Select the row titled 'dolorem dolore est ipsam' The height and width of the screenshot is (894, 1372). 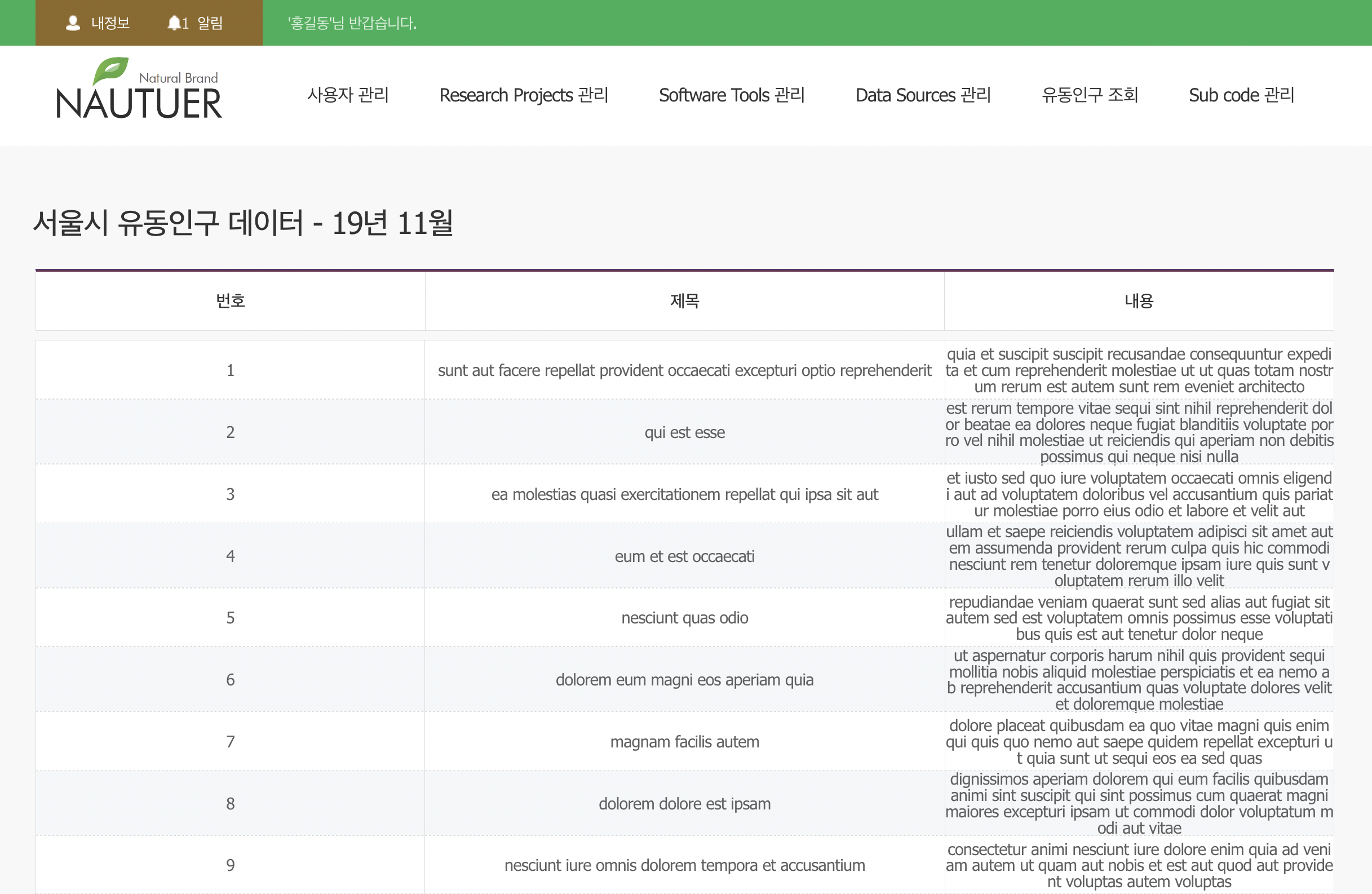pos(684,803)
